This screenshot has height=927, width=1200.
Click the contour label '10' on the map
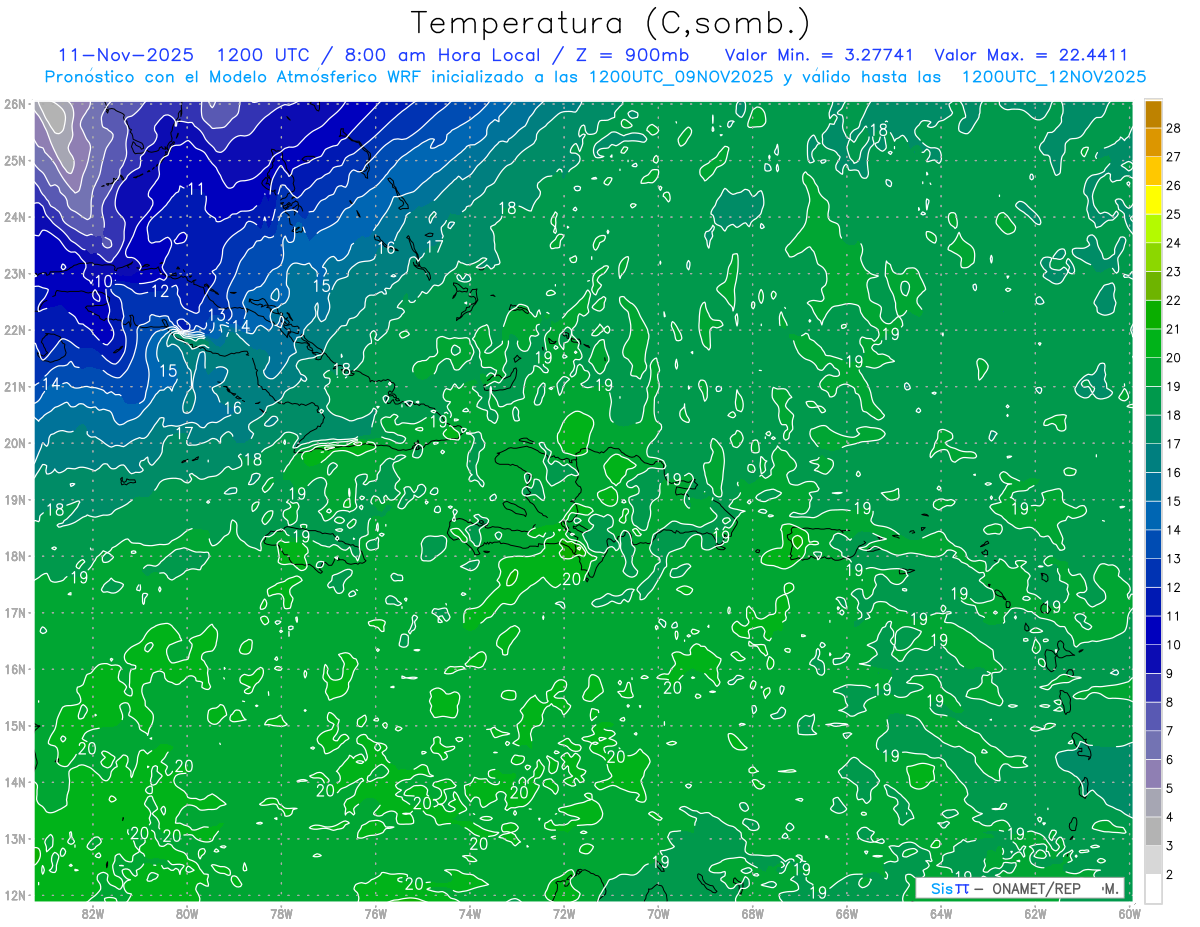(x=103, y=282)
